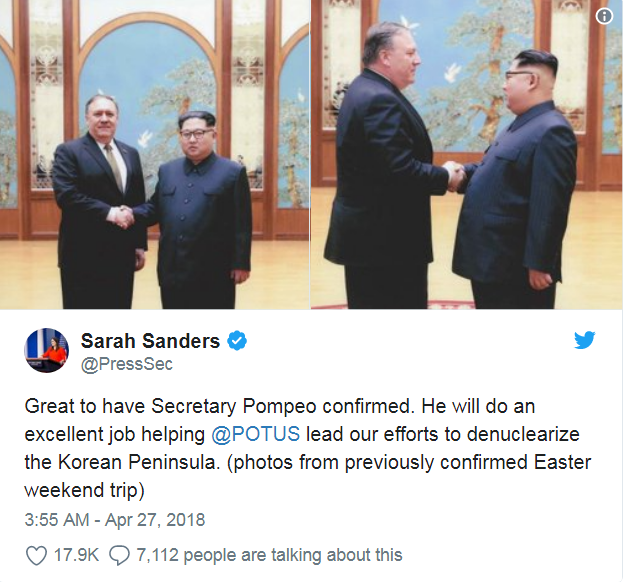Screen dimensions: 625x582
Task: Click the 'weekend trip)' closing tweet line
Action: tap(84, 490)
